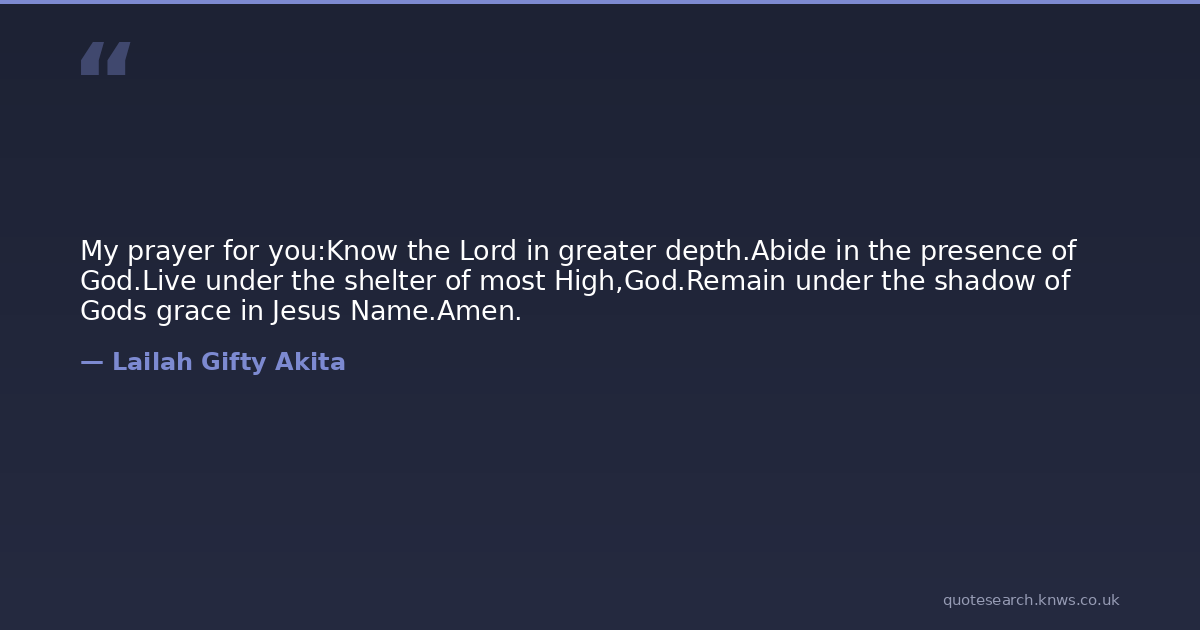Viewport: 1200px width, 630px height.
Task: Click the word "Gifty" in the author name
Action: [x=234, y=363]
